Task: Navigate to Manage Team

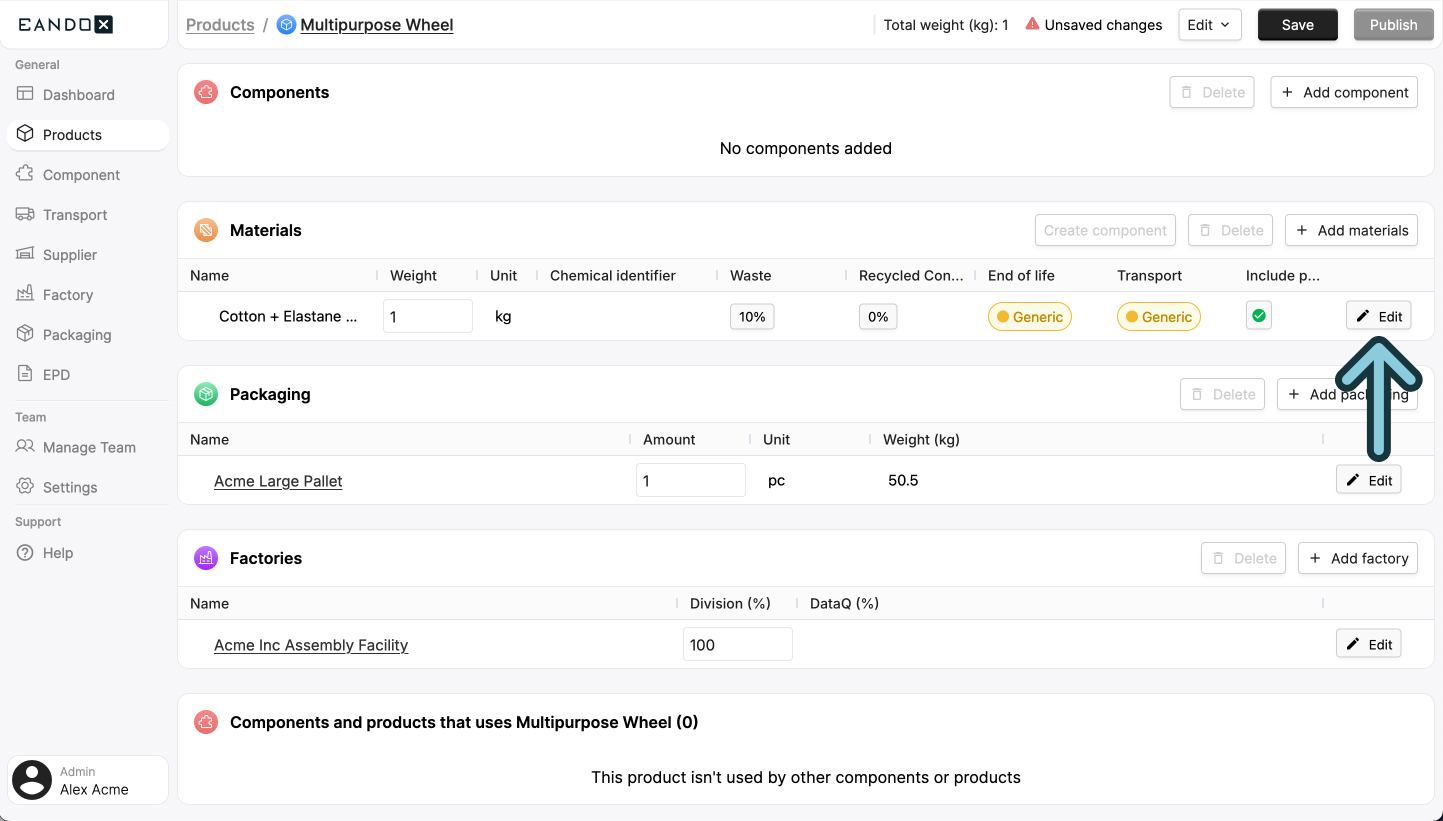Action: (x=89, y=447)
